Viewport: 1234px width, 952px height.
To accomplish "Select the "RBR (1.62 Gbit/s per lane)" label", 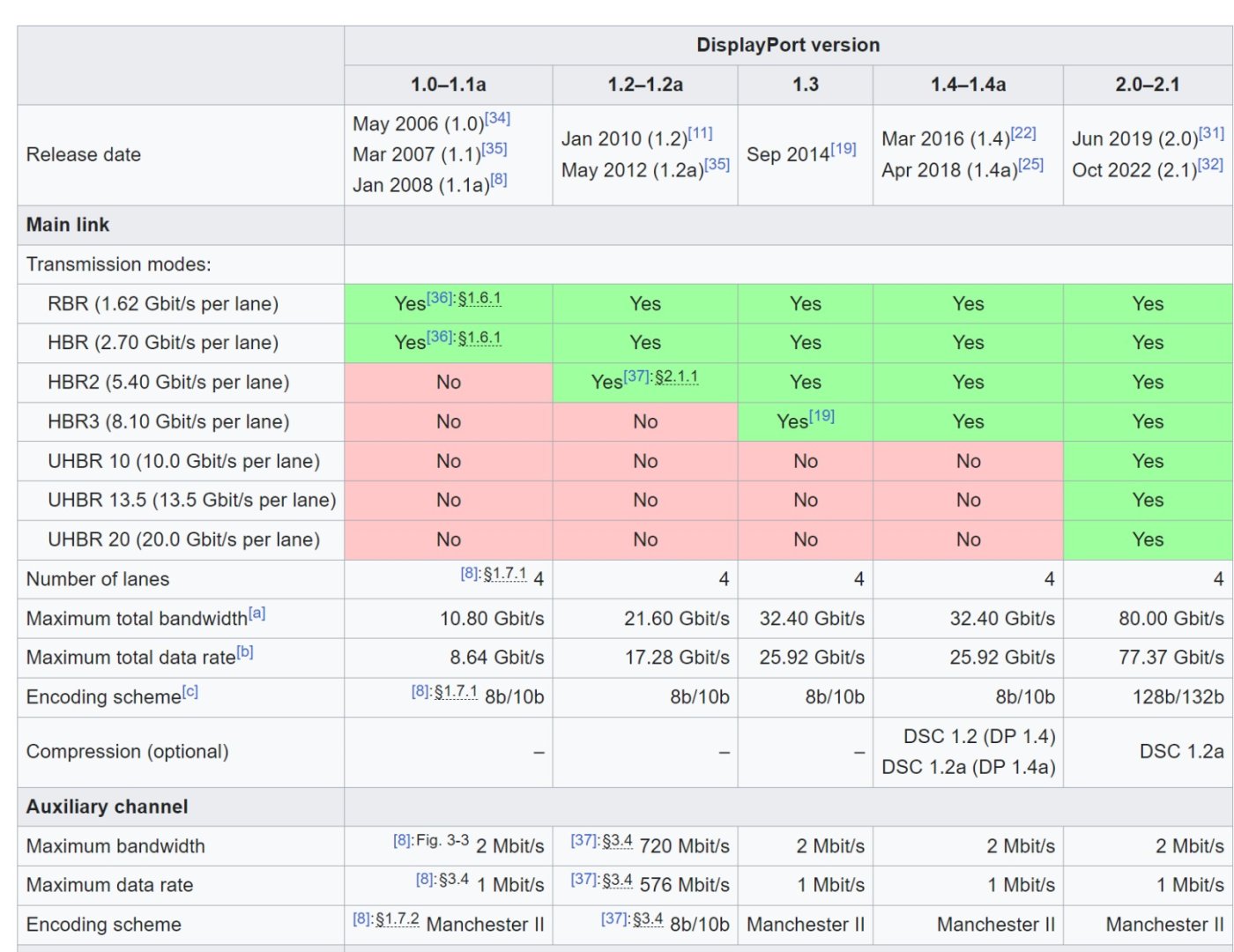I will (163, 304).
